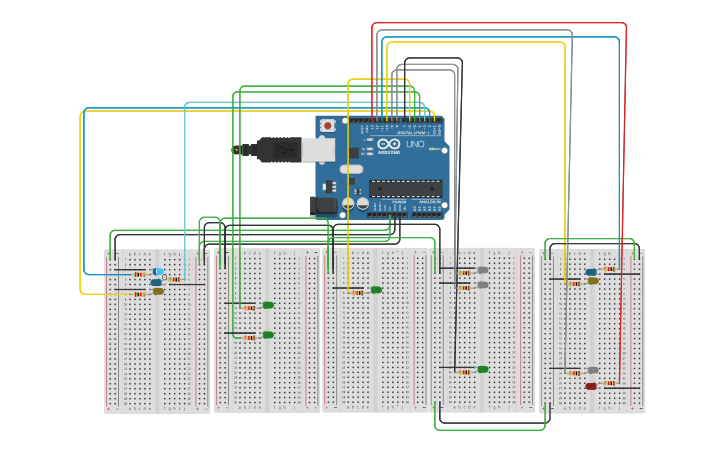725x453 pixels.
Task: Select the red LED on the rightmost breadboard
Action: (591, 386)
